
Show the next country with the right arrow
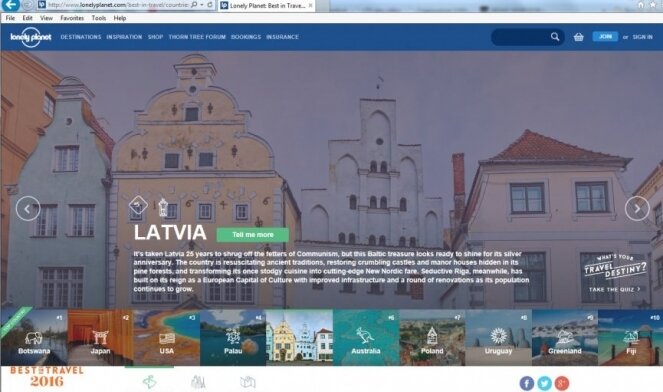pos(637,208)
